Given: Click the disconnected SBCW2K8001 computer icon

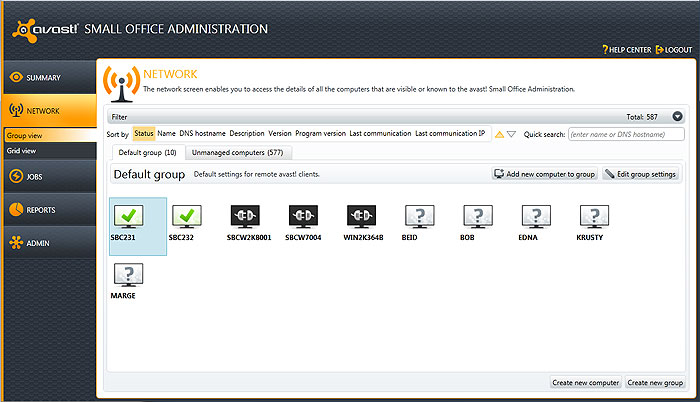Looking at the screenshot, I should click(x=246, y=216).
